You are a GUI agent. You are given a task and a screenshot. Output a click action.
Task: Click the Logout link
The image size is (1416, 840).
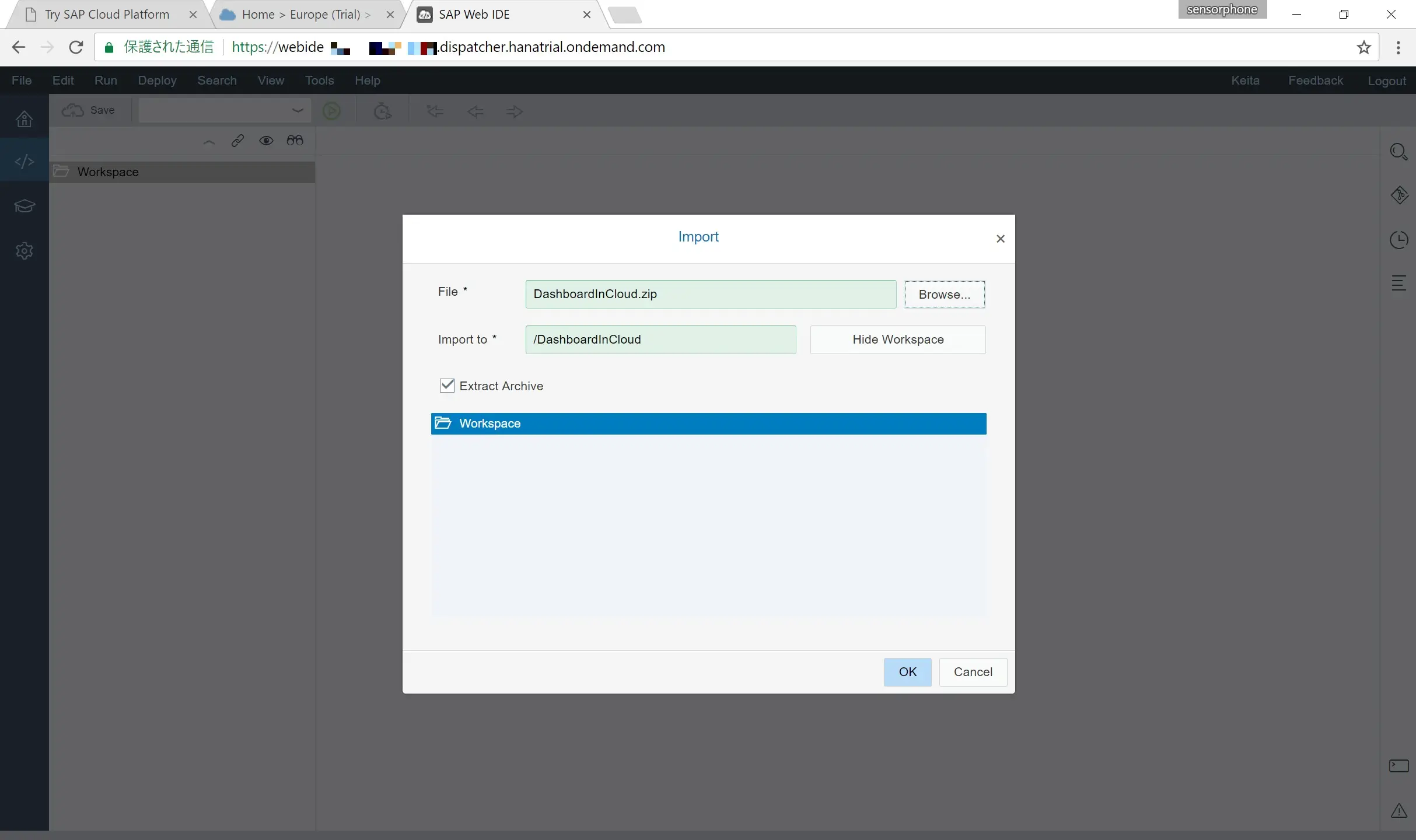pos(1386,81)
